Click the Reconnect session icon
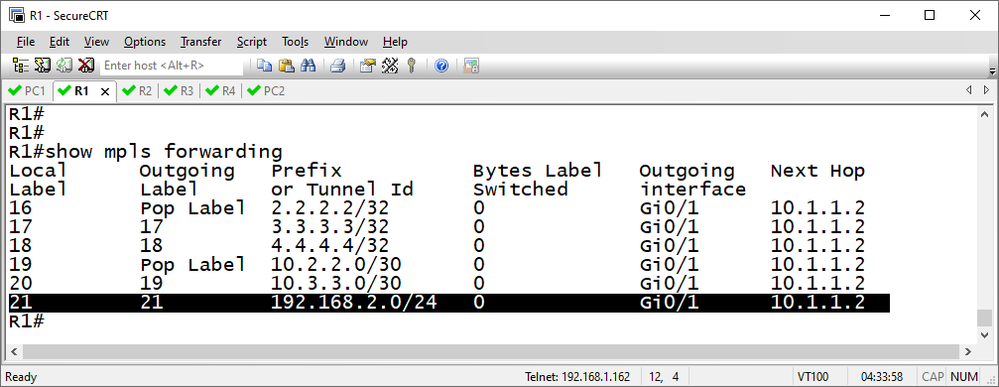 coord(64,65)
